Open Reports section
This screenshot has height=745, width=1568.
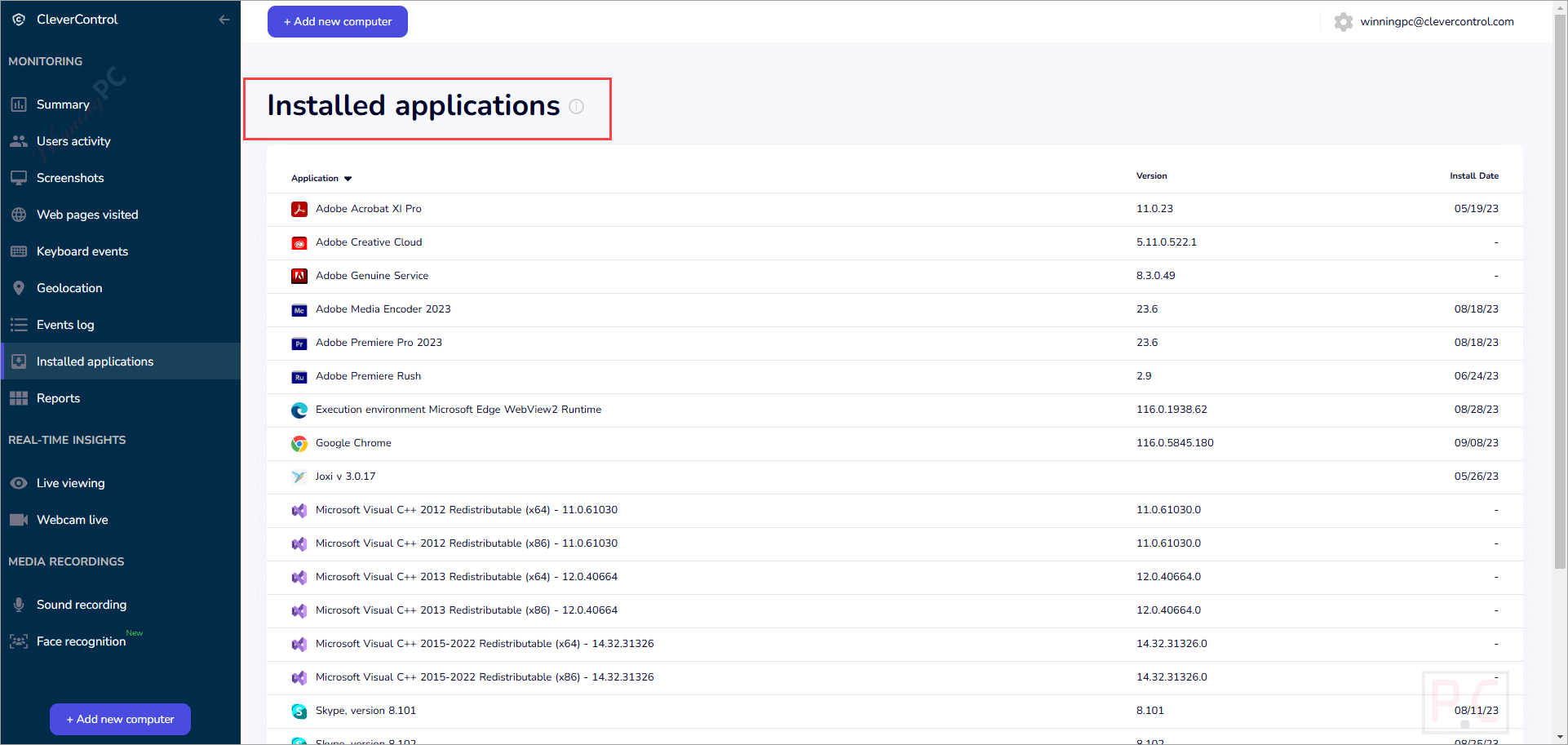coord(121,398)
